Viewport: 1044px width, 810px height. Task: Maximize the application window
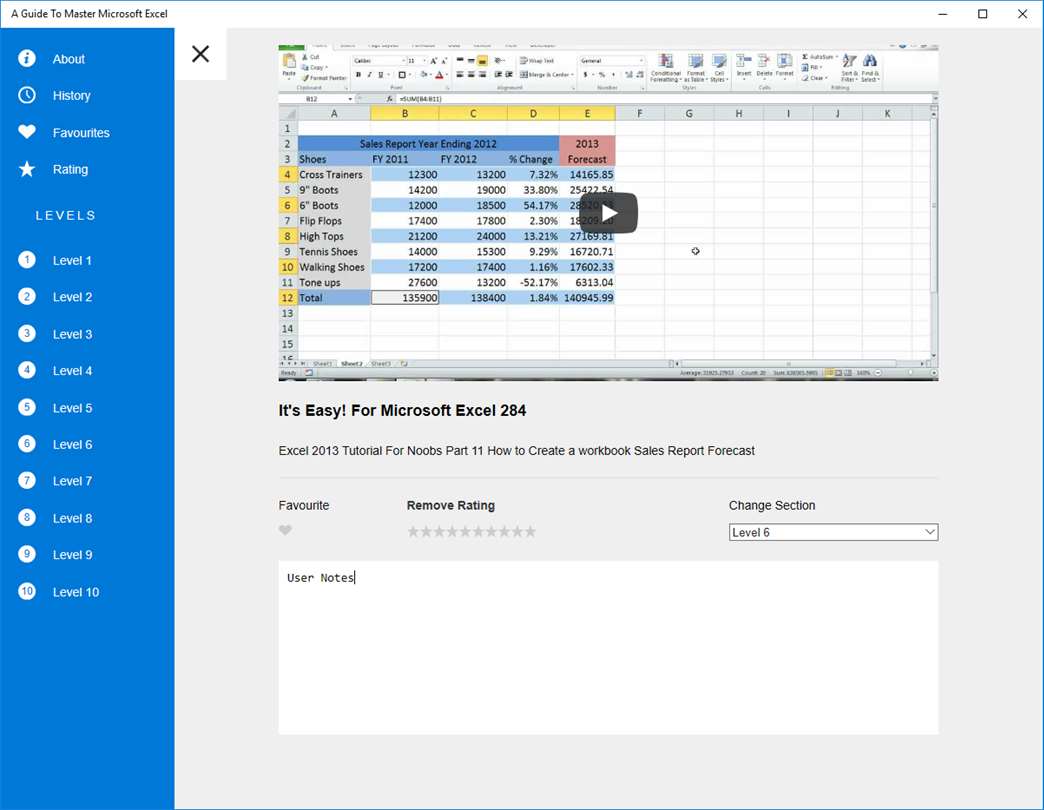click(983, 14)
